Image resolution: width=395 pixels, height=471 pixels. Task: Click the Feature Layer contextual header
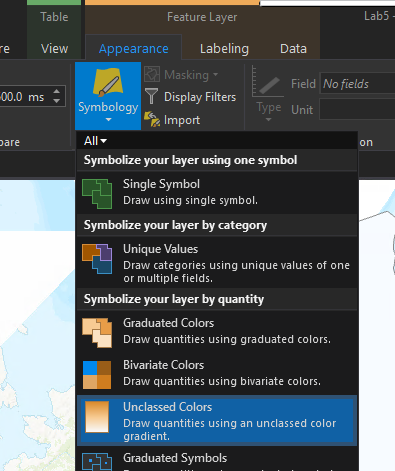[x=202, y=17]
